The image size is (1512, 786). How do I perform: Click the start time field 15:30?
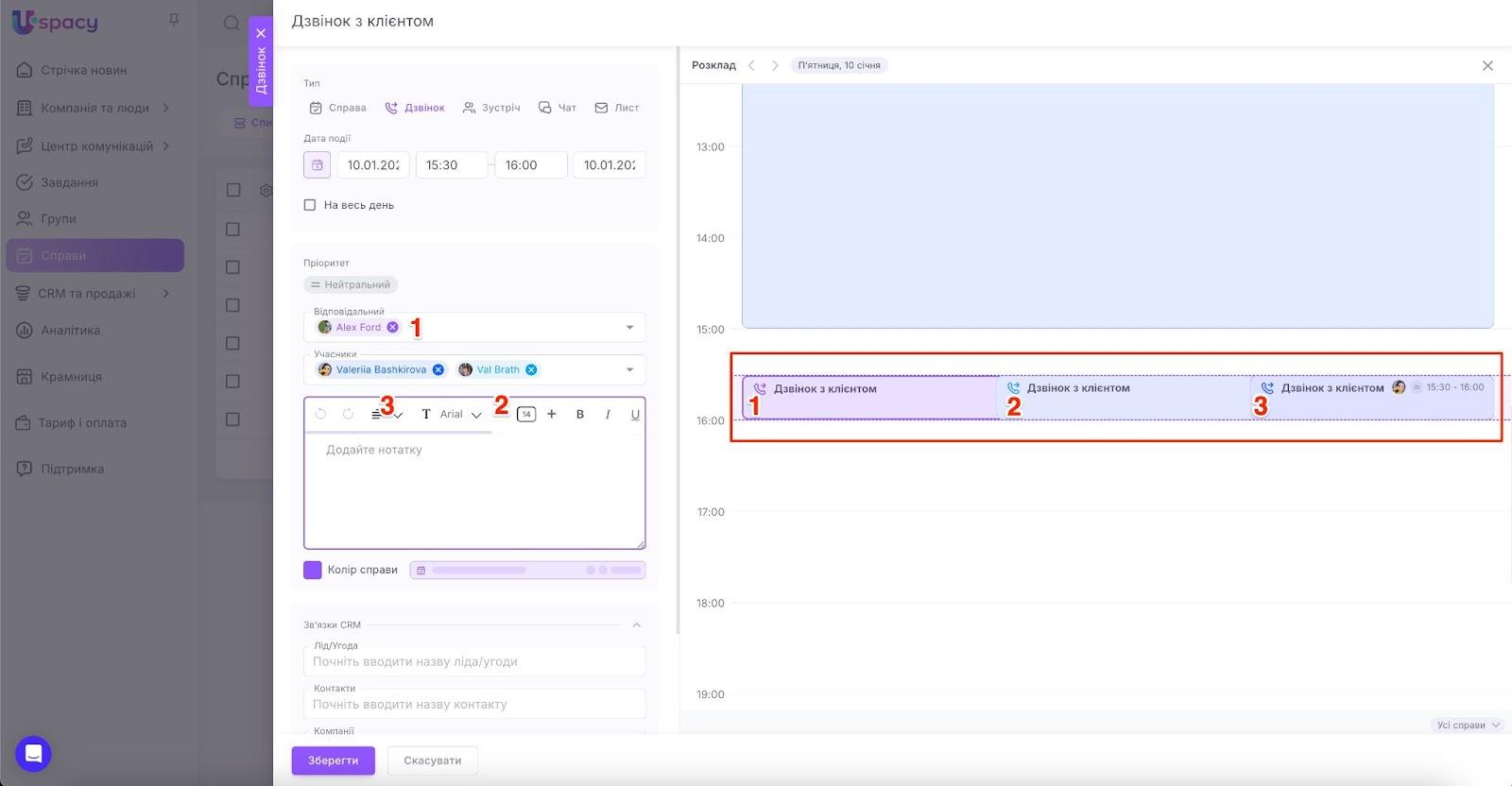click(x=452, y=164)
